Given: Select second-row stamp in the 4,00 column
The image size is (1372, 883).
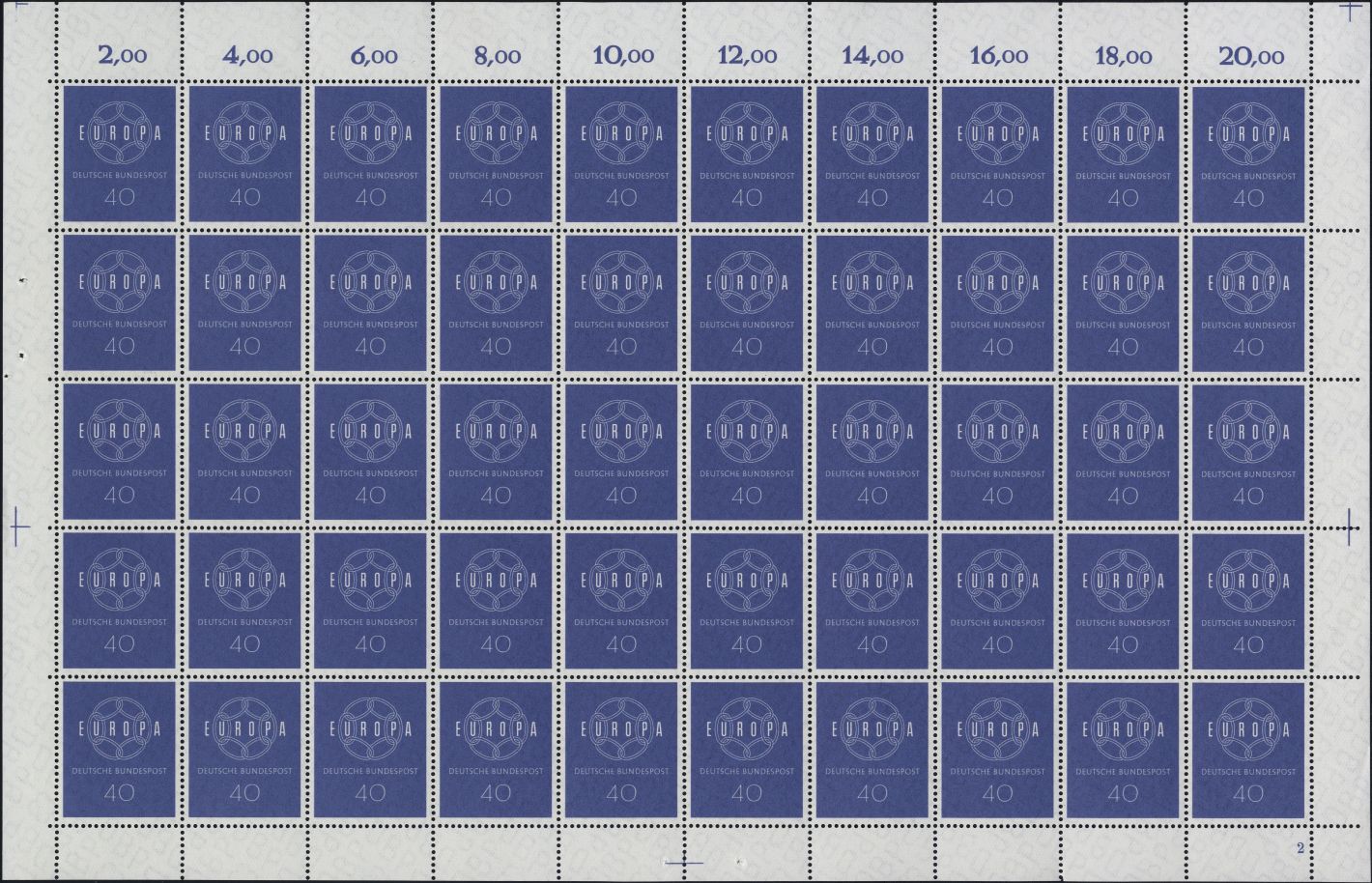Looking at the screenshot, I should (x=245, y=303).
